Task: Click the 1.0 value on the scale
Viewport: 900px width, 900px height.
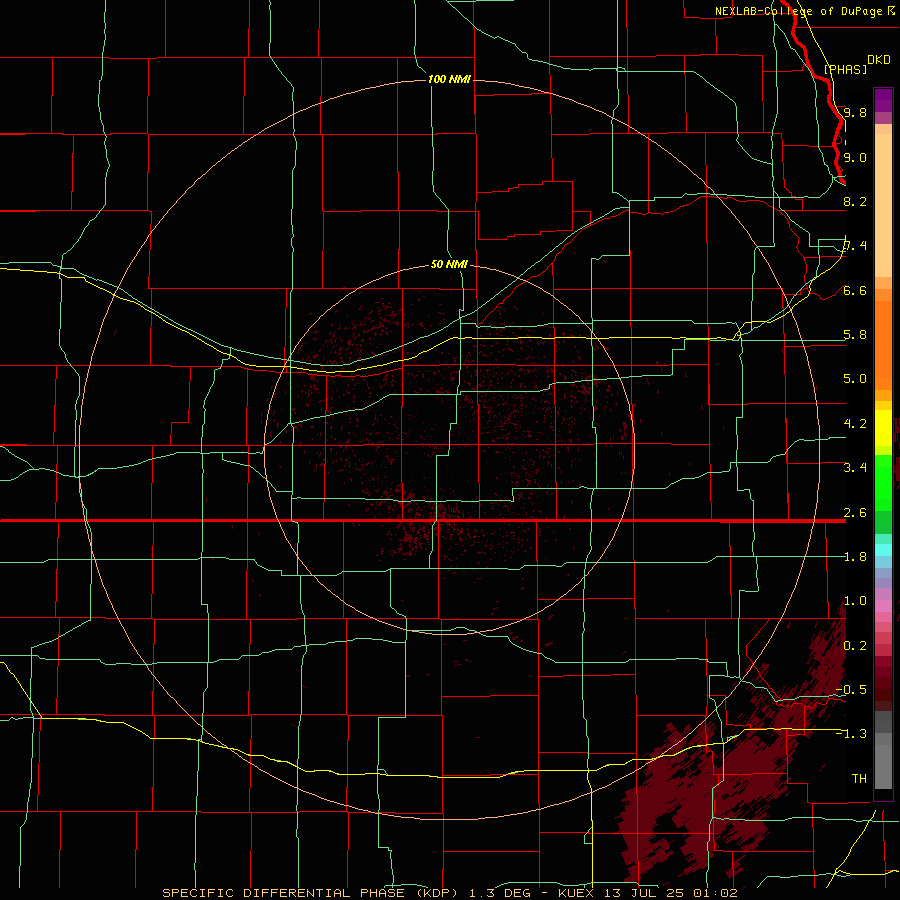Action: click(855, 601)
